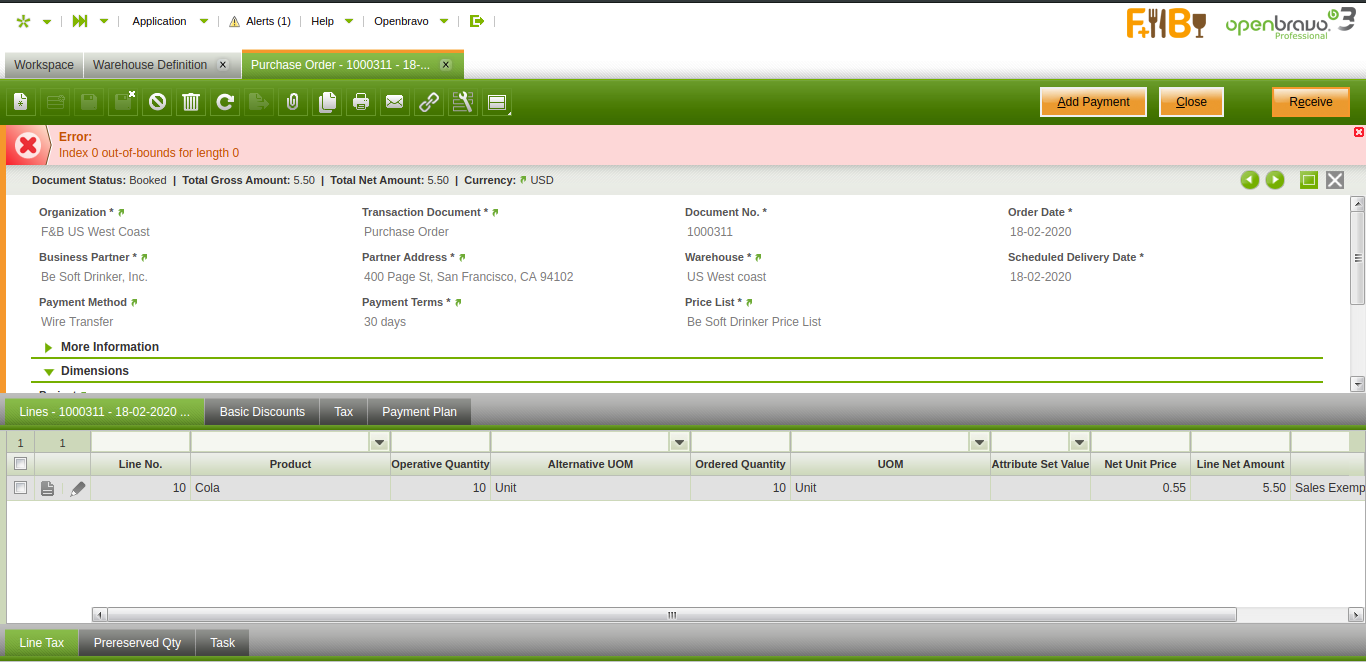1366x662 pixels.
Task: Click the Add Payment button
Action: pos(1093,102)
